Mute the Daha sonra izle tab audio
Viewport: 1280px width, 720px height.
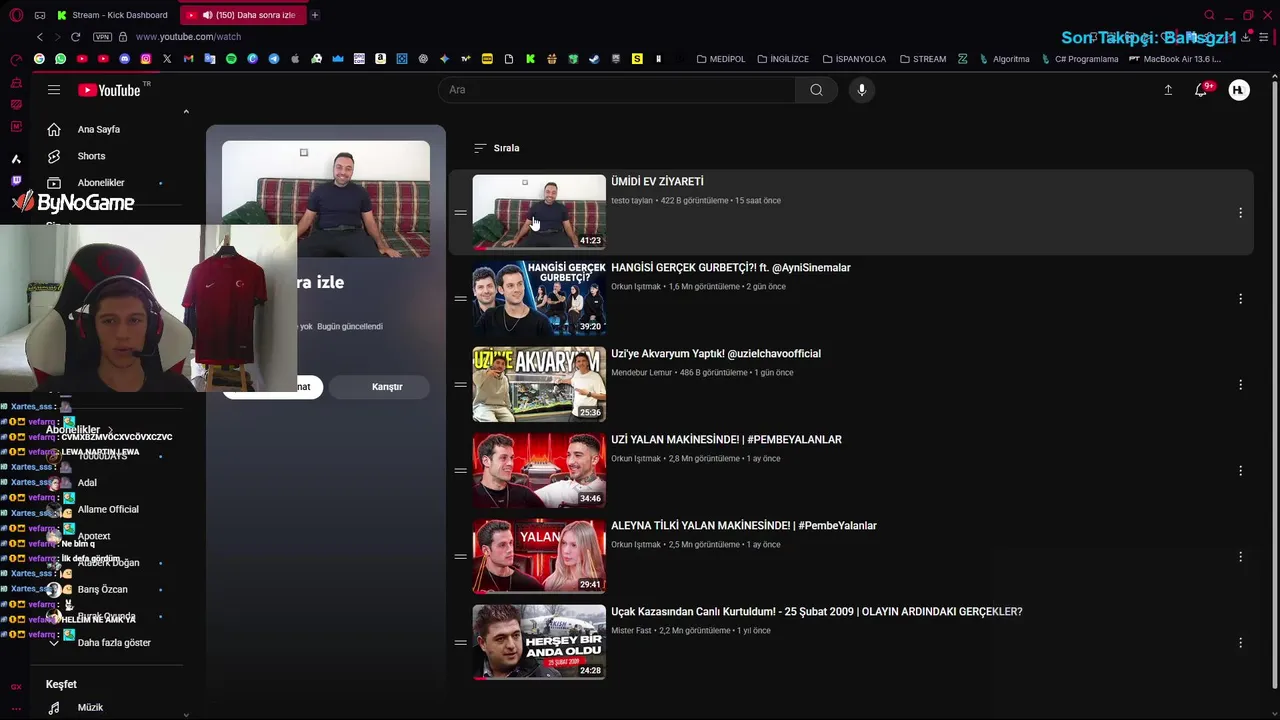pos(207,15)
